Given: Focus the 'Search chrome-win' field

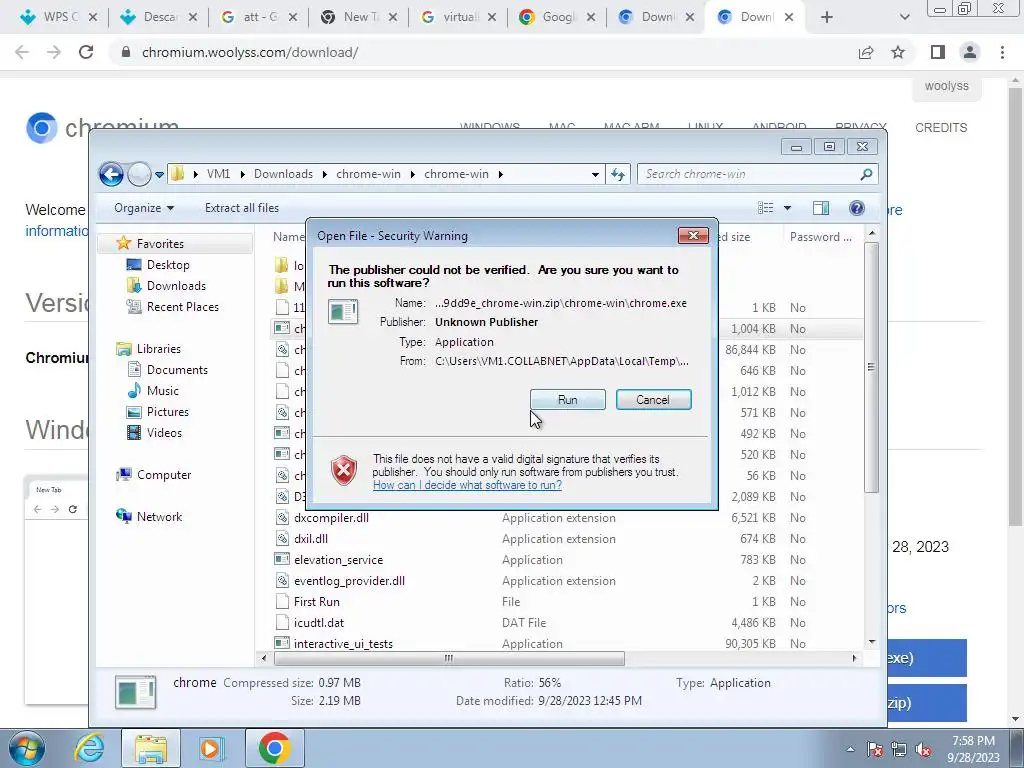Looking at the screenshot, I should [x=758, y=174].
